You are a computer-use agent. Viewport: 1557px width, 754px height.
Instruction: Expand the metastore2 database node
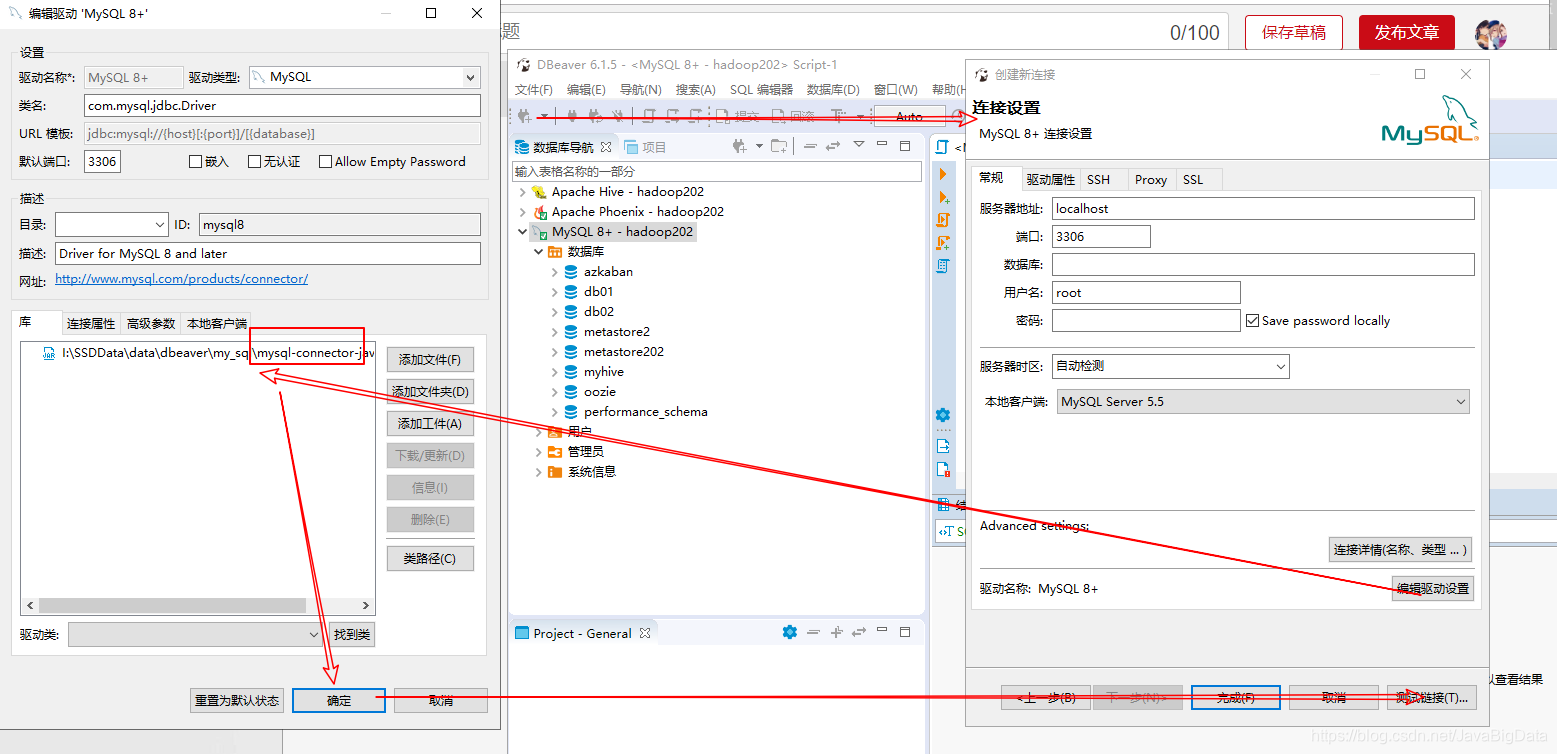click(555, 332)
